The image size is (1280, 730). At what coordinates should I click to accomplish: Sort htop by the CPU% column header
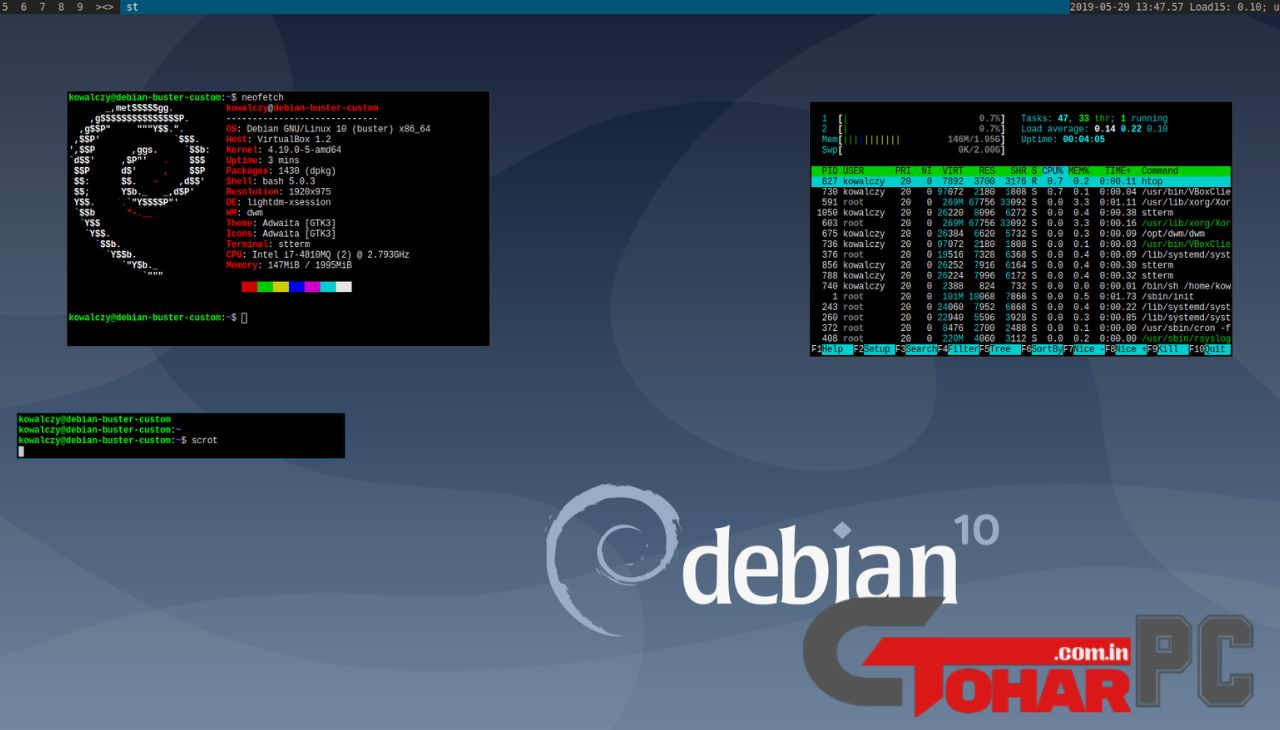click(x=1052, y=171)
